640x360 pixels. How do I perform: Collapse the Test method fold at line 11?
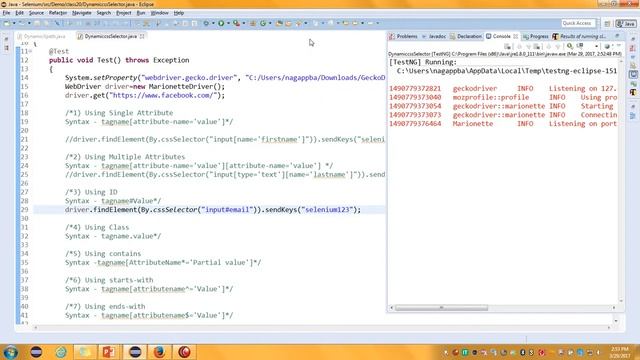tap(31, 51)
